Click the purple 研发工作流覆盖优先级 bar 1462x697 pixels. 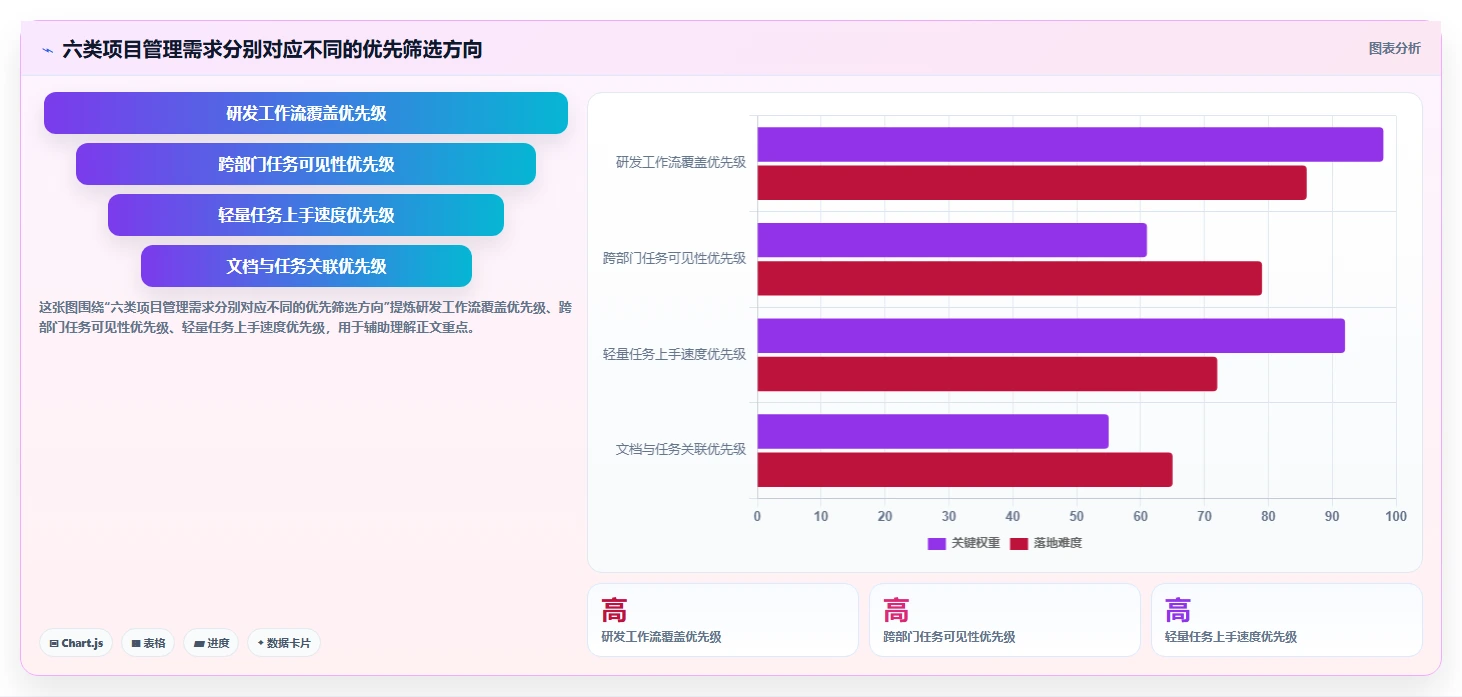coord(1070,145)
